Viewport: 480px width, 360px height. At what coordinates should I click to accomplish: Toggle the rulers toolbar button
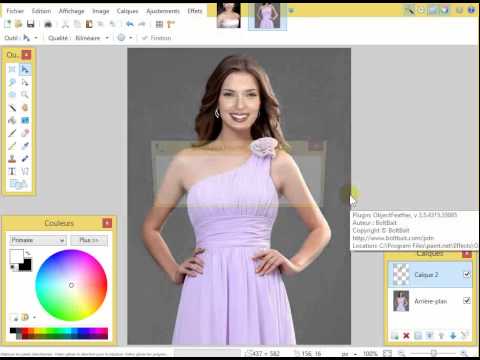coord(171,24)
